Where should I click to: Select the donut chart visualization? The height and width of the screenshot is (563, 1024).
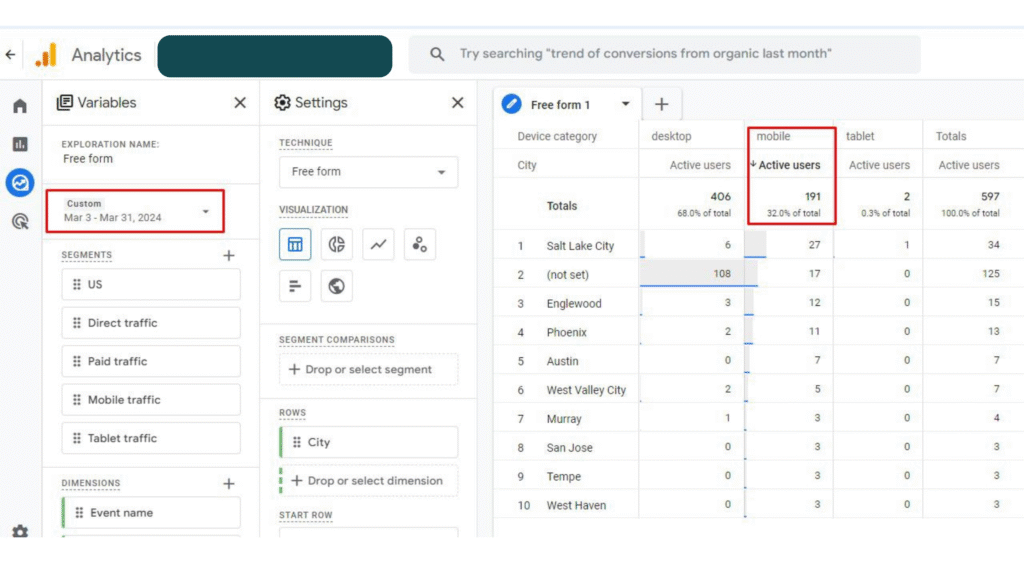pos(337,244)
